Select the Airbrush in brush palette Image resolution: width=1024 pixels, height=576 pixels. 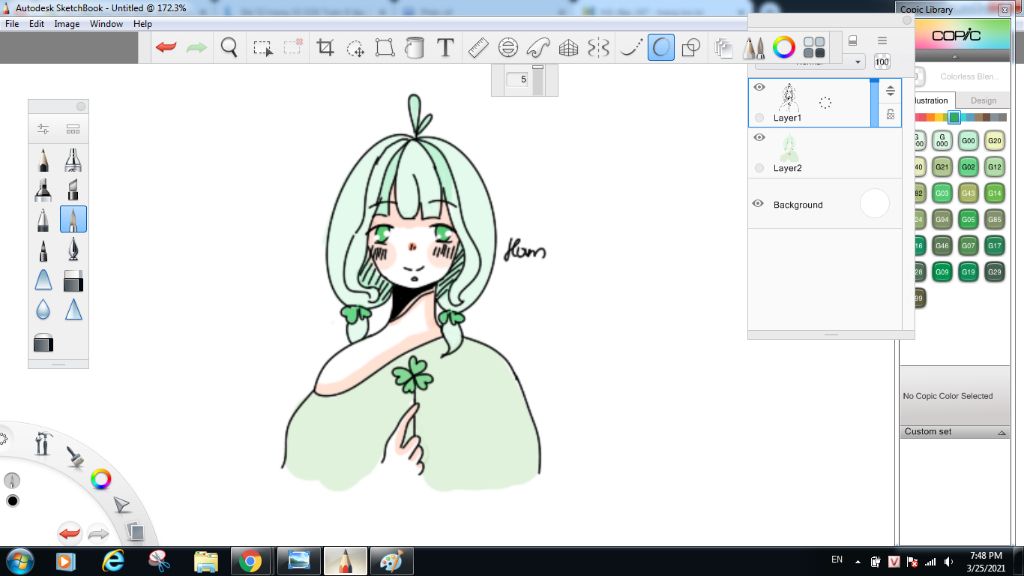point(73,160)
